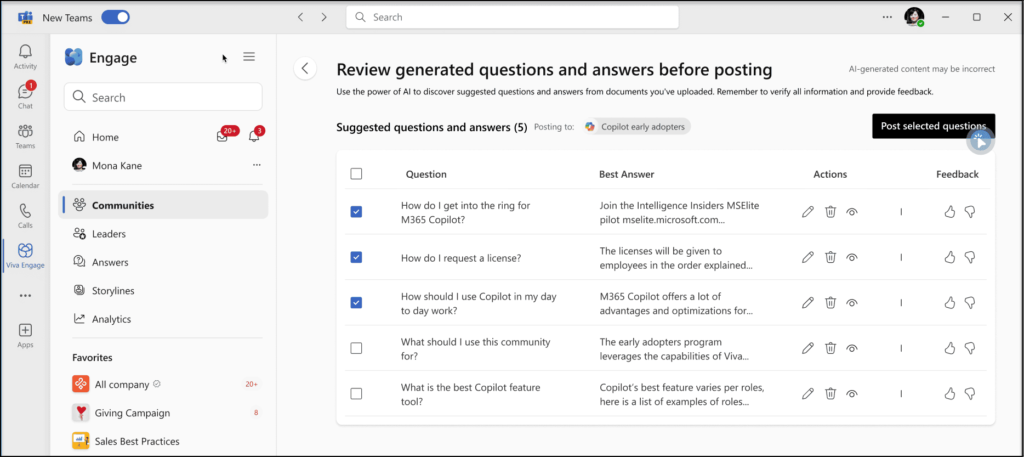This screenshot has height=457, width=1024.
Task: Navigate forward in Teams title bar
Action: [324, 17]
